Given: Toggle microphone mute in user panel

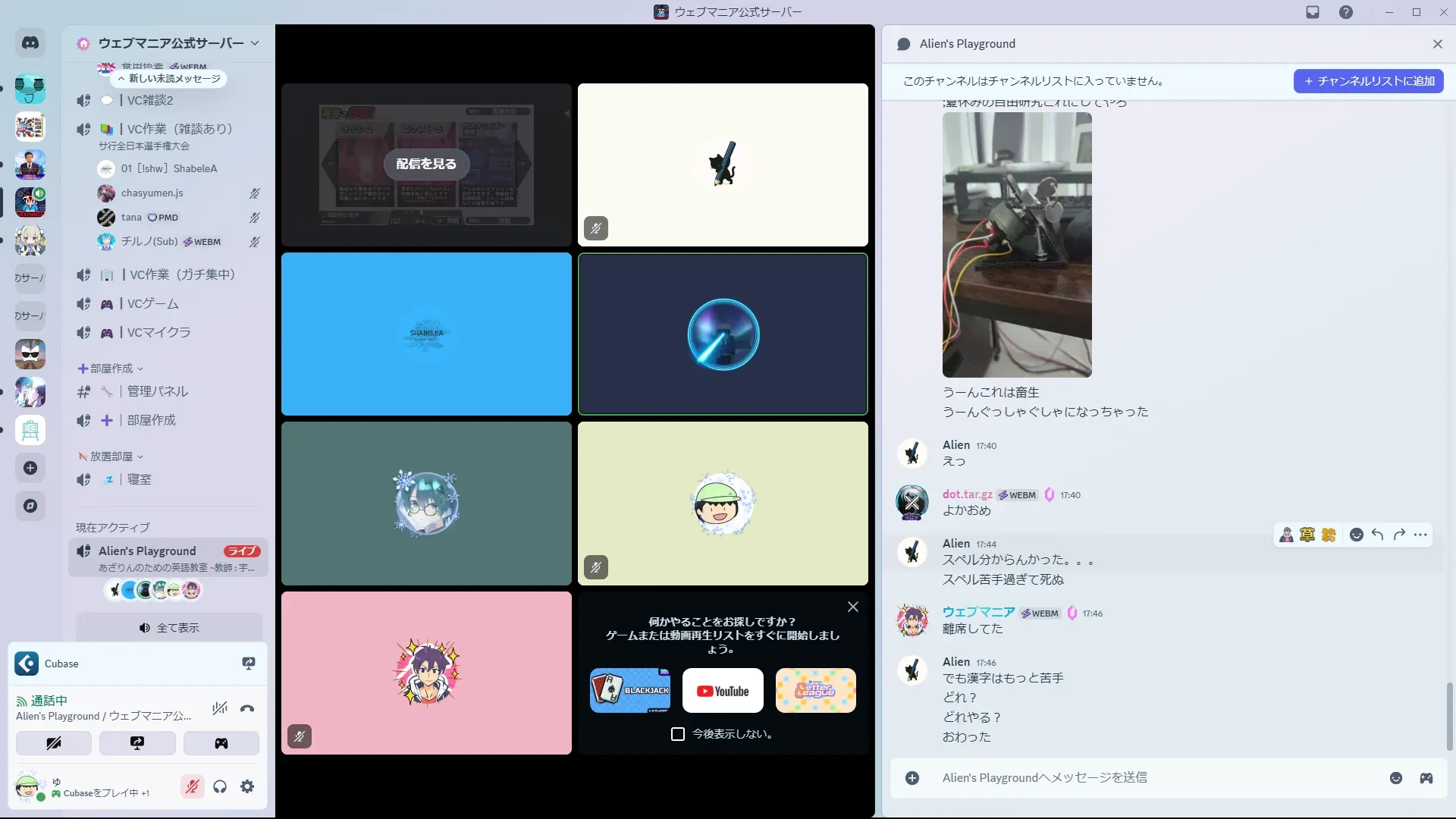Looking at the screenshot, I should [193, 787].
